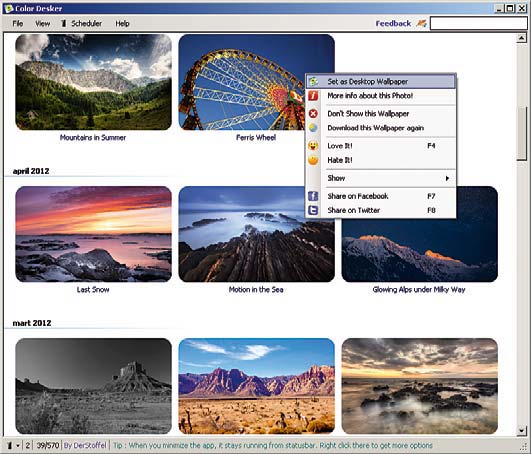The width and height of the screenshot is (531, 454).
Task: Click the scroll down arrow button
Action: coord(522,430)
